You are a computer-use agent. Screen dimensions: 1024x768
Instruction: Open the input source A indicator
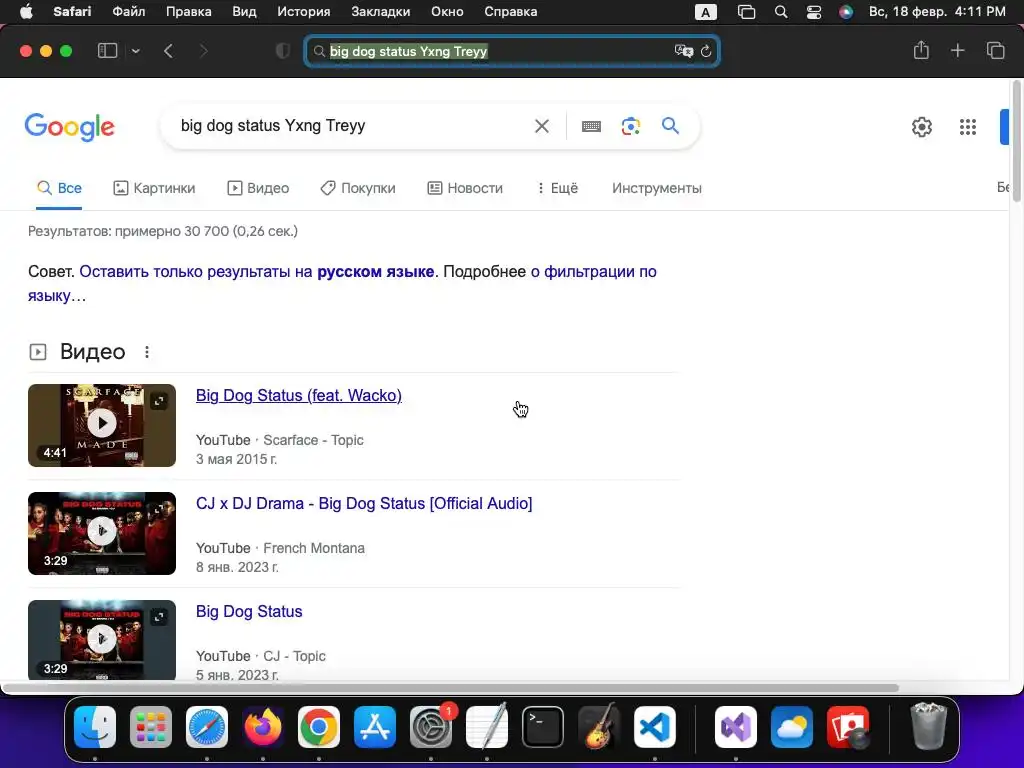[705, 12]
